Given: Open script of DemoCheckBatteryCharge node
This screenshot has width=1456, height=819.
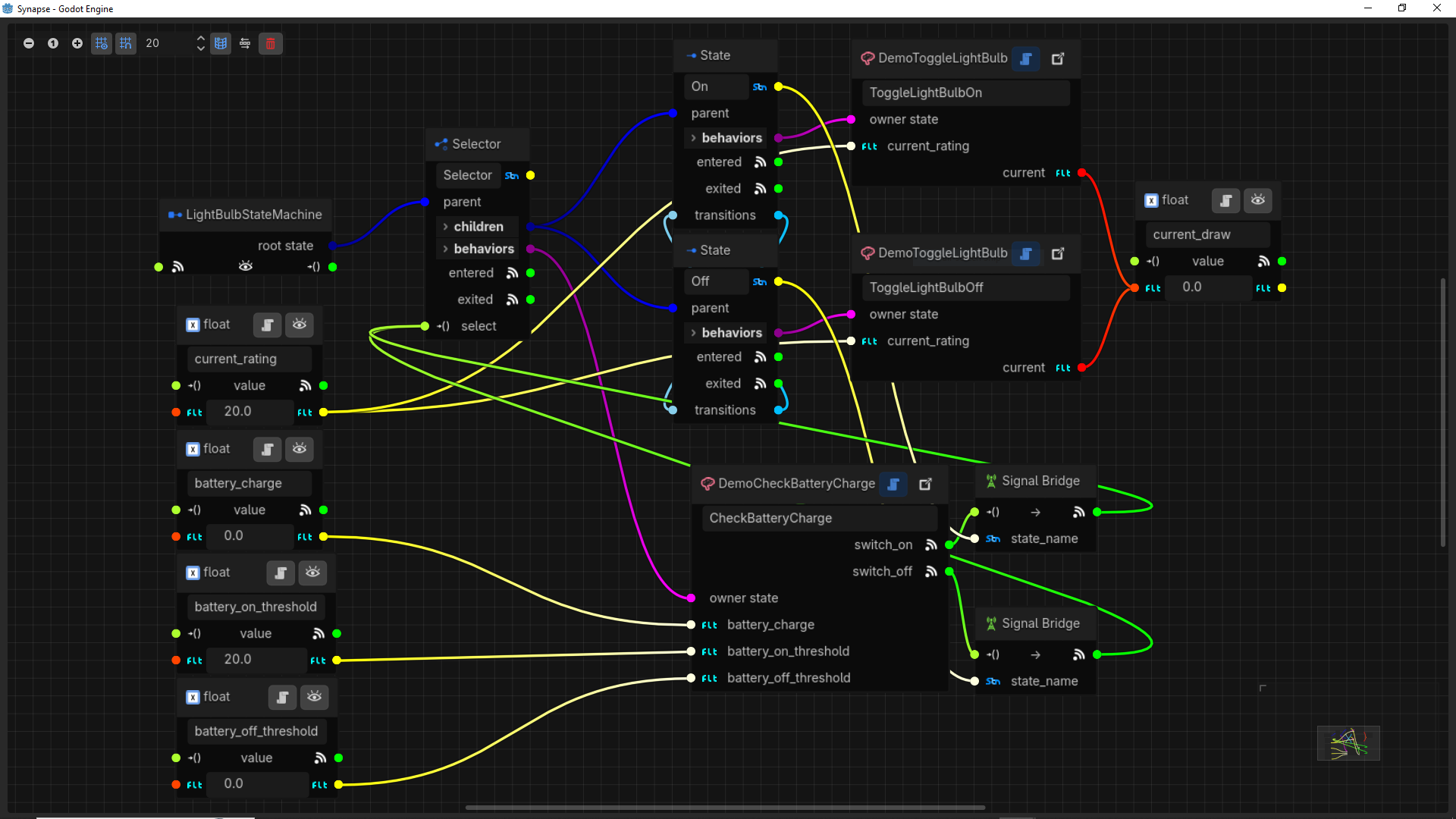Looking at the screenshot, I should tap(893, 484).
